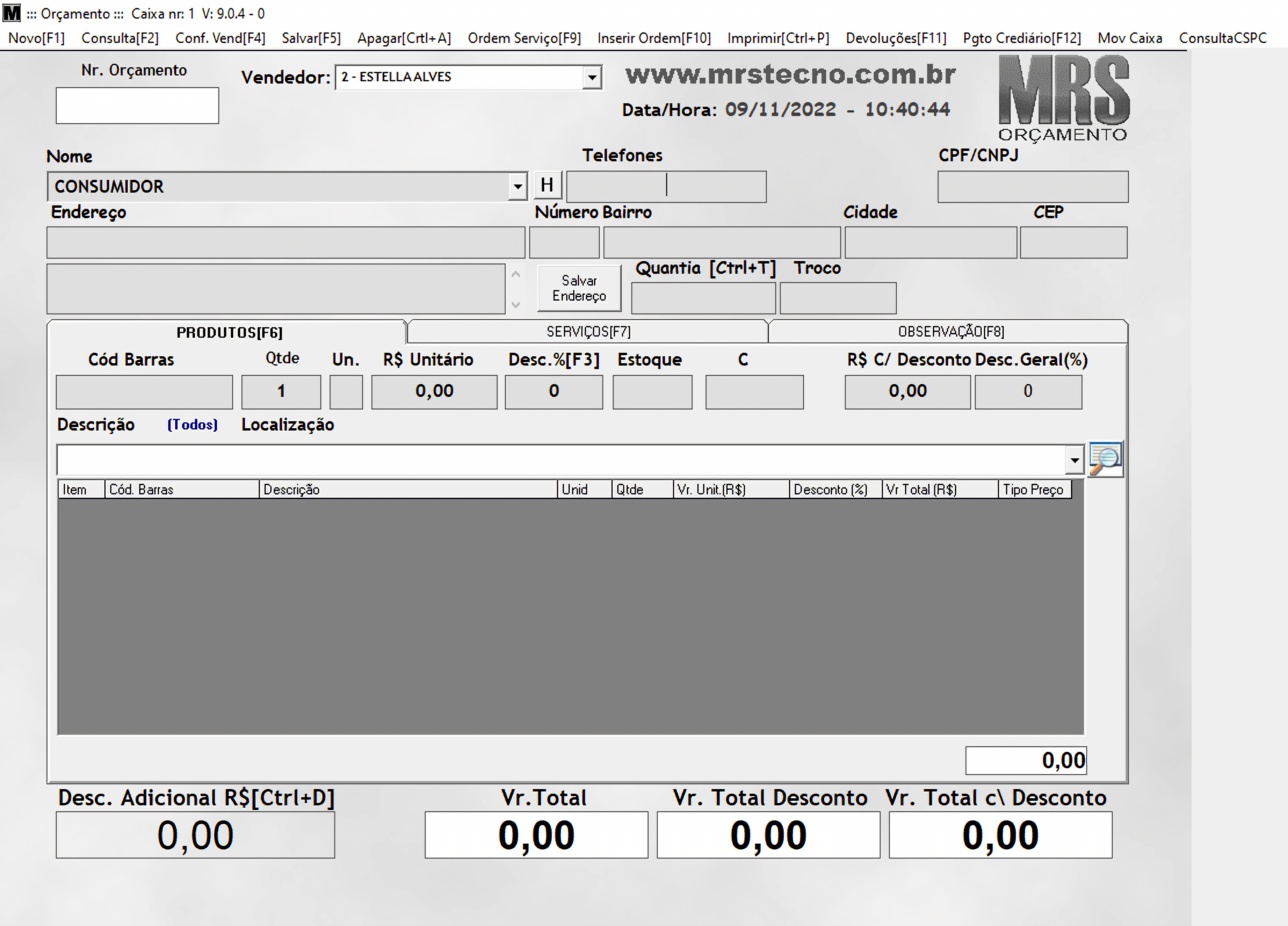Click Pgto Crediário[F12] menu item
The image size is (1288, 926).
pyautogui.click(x=1022, y=38)
